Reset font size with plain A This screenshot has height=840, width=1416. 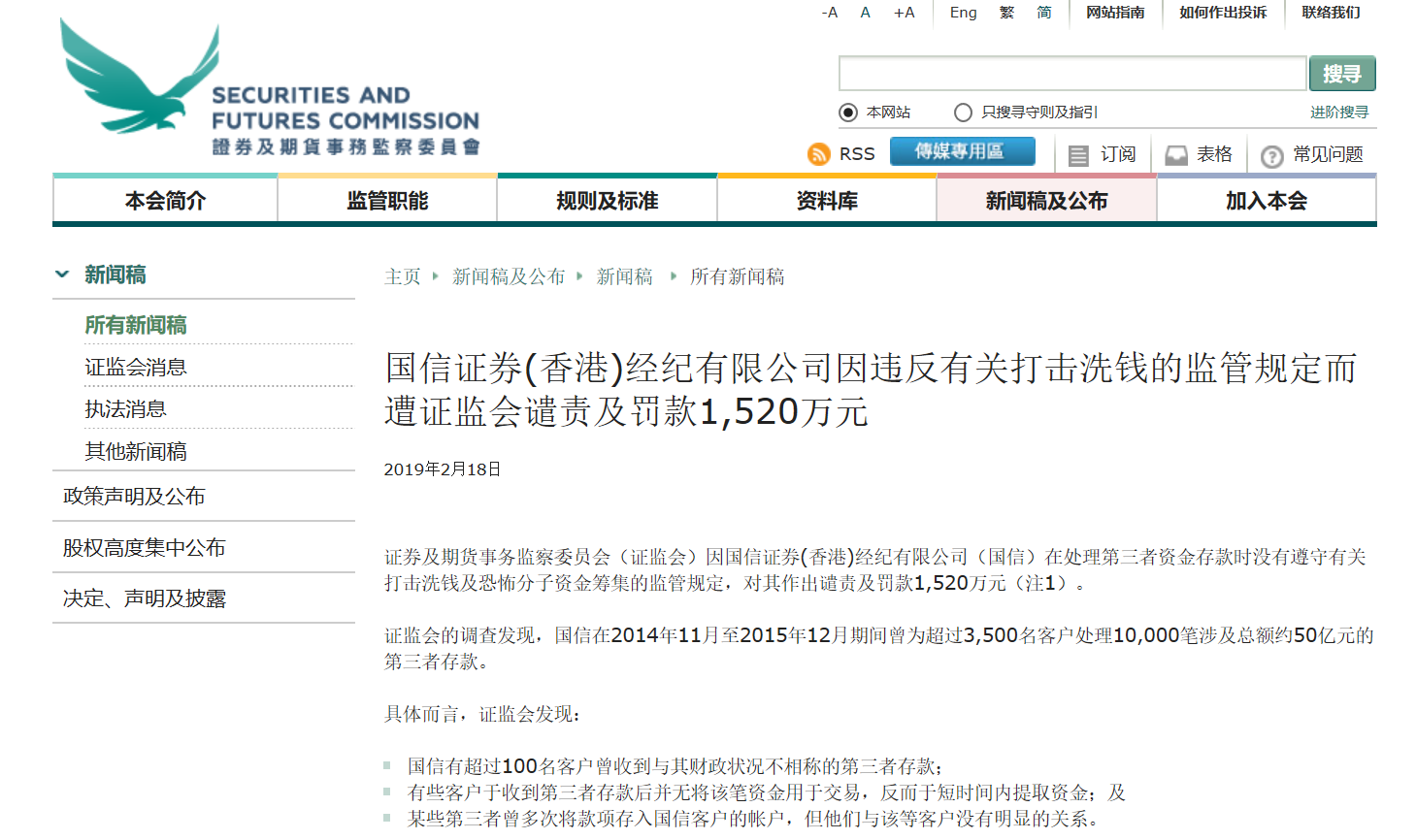point(866,13)
